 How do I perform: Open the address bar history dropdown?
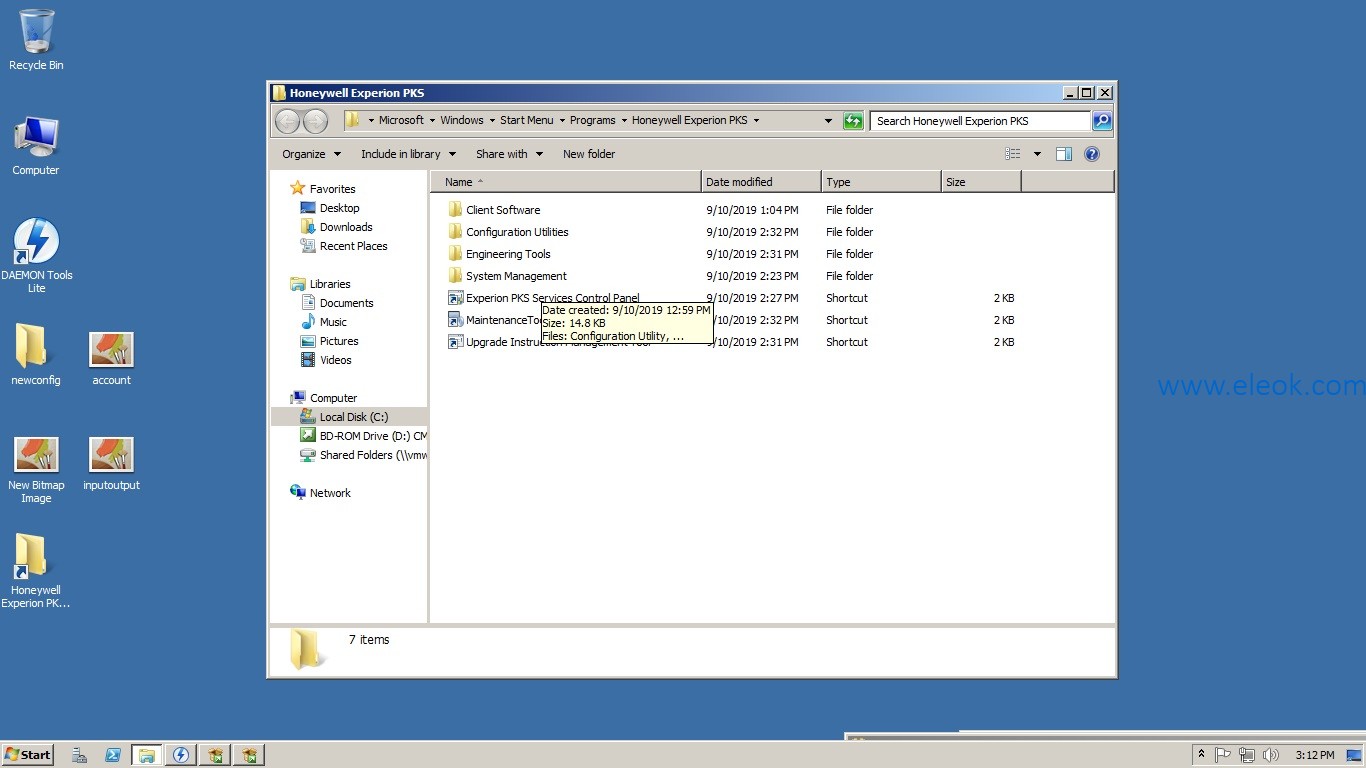(x=828, y=121)
